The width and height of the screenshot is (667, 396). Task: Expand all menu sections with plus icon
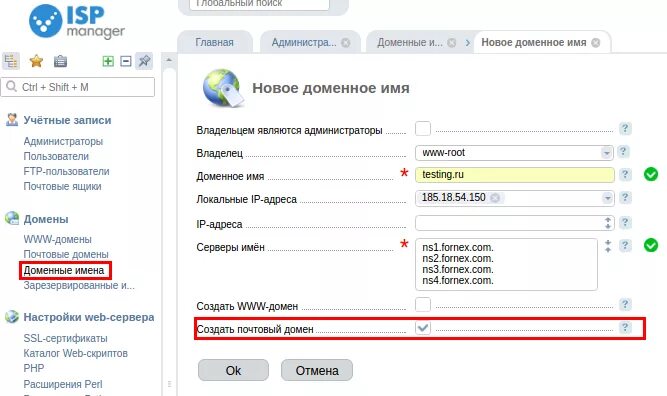click(108, 61)
